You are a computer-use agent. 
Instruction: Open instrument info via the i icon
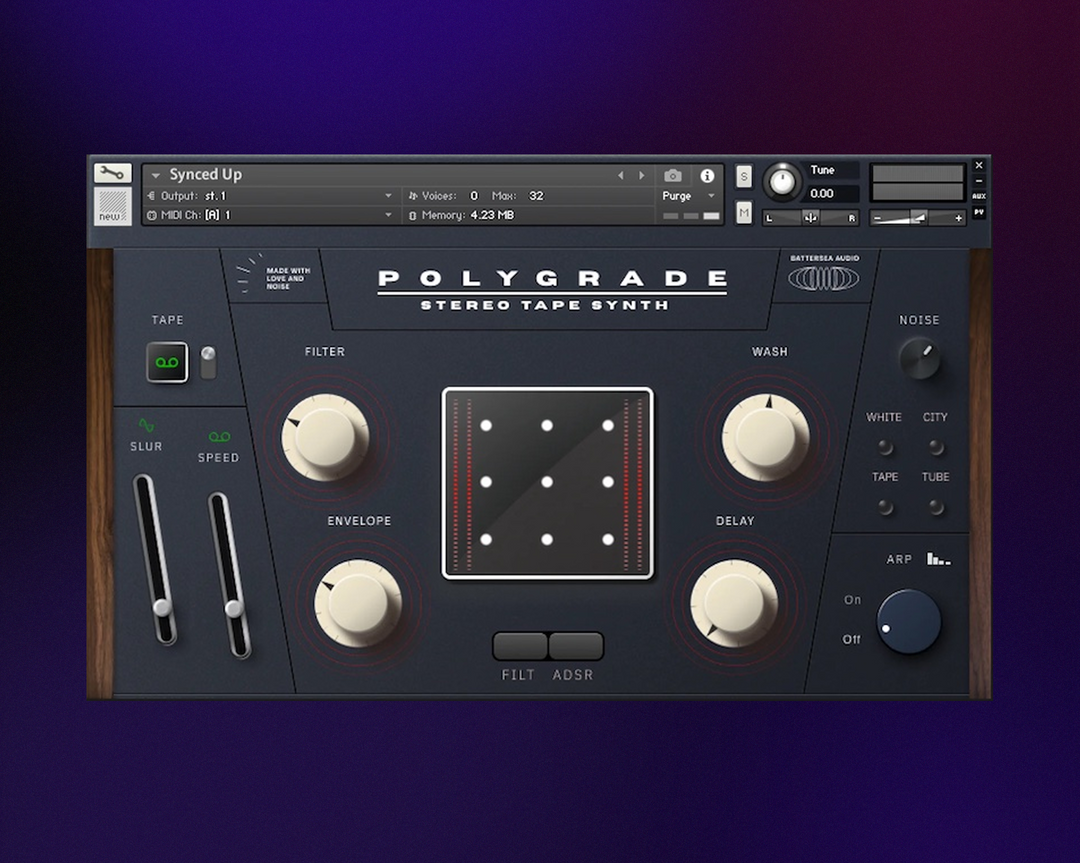point(706,175)
